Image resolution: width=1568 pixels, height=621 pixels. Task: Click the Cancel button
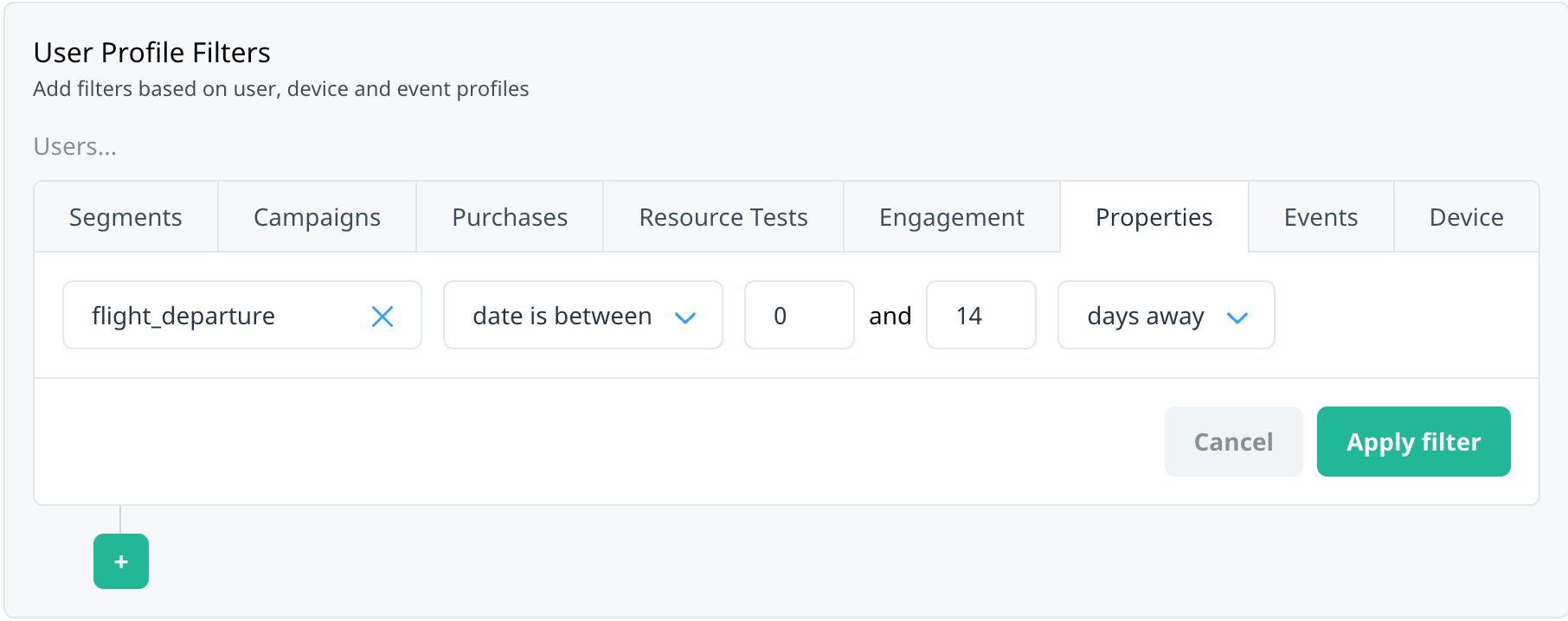pyautogui.click(x=1234, y=441)
